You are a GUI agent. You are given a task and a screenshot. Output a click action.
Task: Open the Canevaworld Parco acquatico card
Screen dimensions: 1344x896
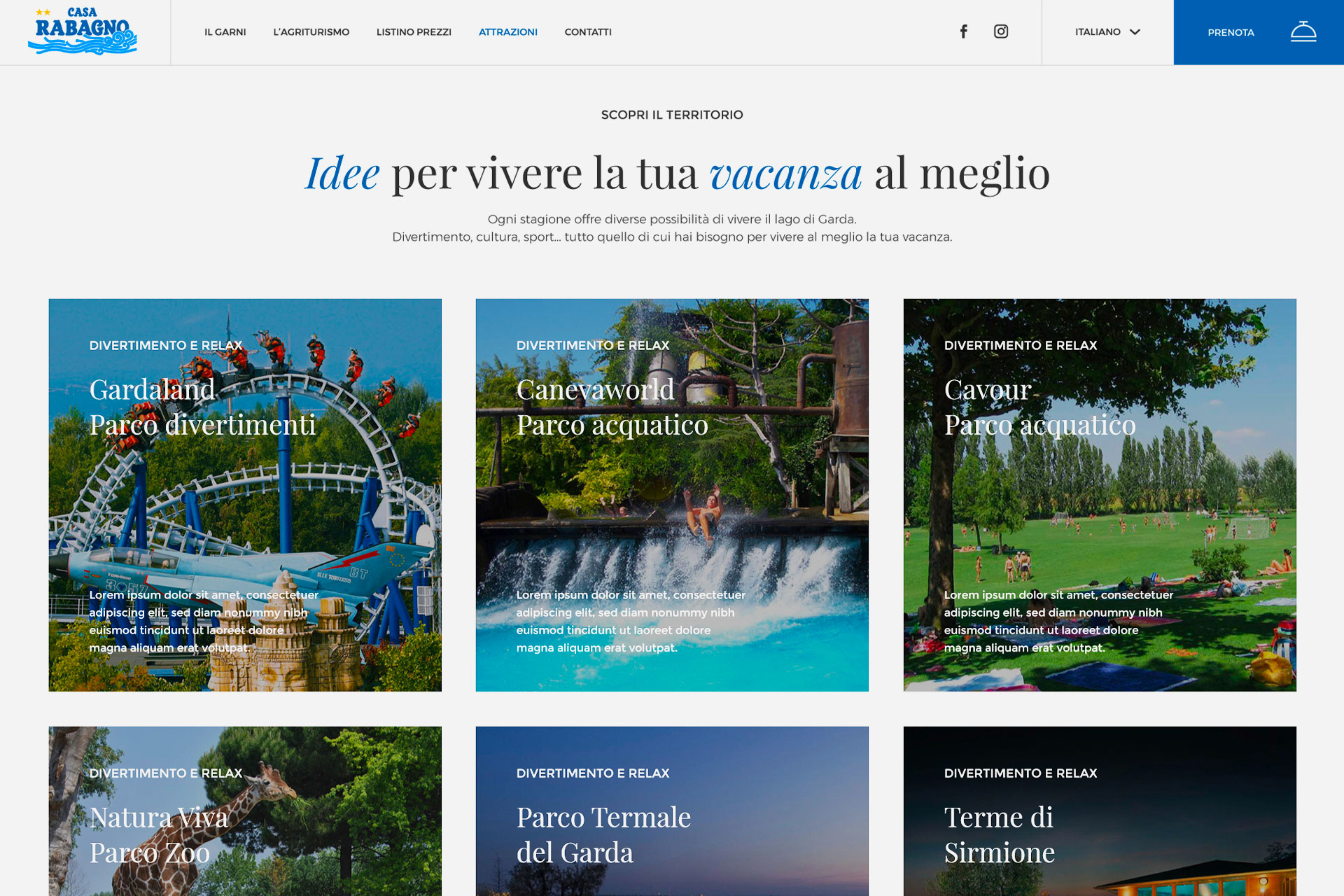(672, 495)
